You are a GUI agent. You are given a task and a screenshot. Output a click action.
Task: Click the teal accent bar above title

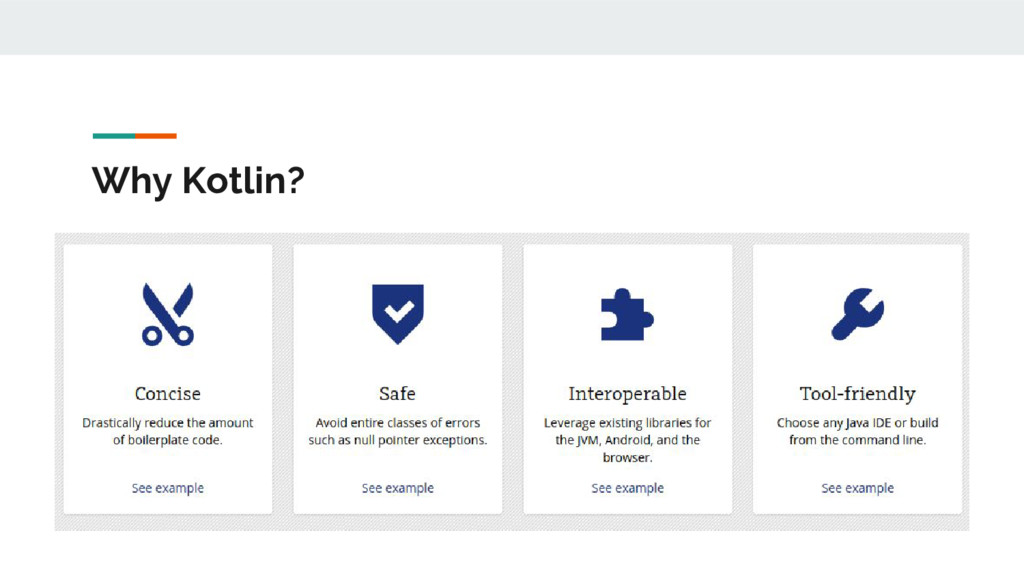pos(113,136)
